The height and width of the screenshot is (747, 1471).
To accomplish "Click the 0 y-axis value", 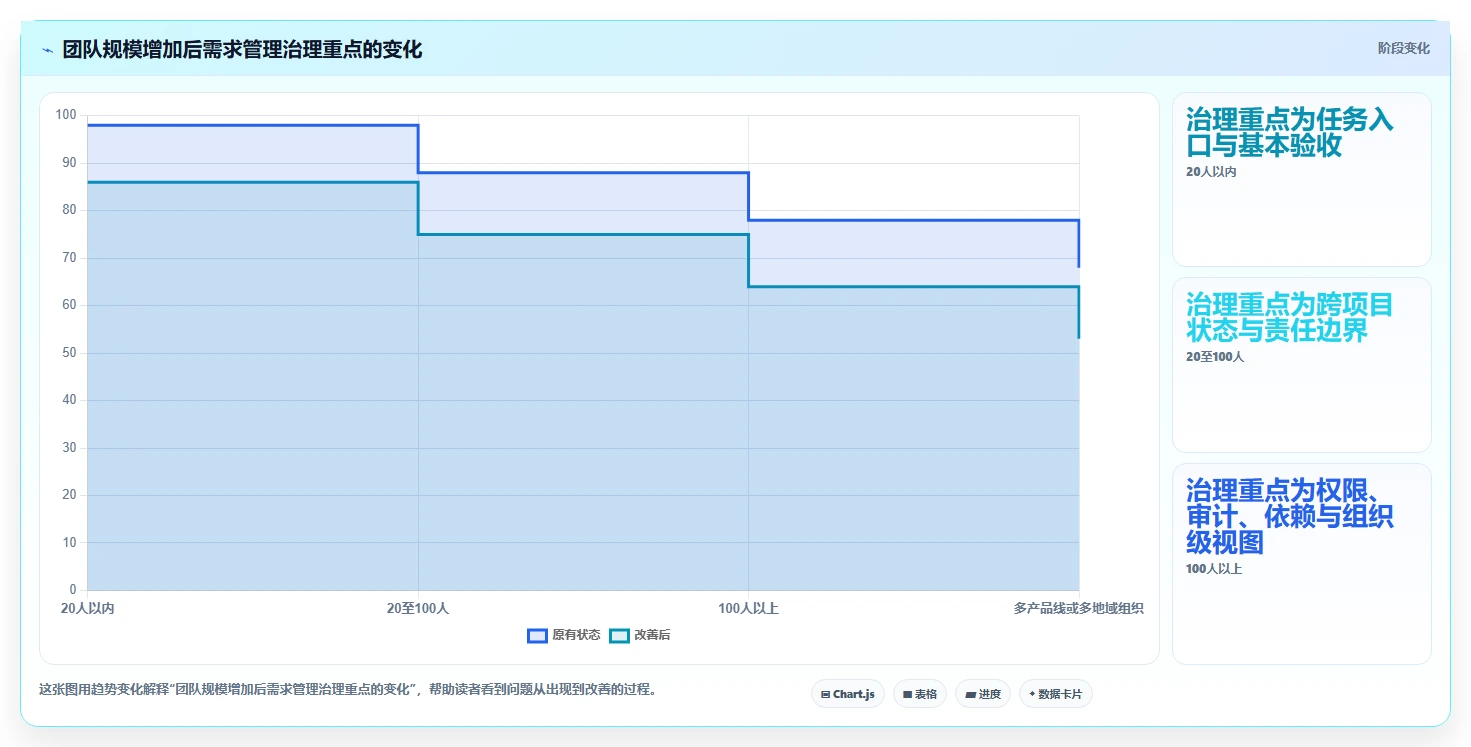I will point(73,590).
